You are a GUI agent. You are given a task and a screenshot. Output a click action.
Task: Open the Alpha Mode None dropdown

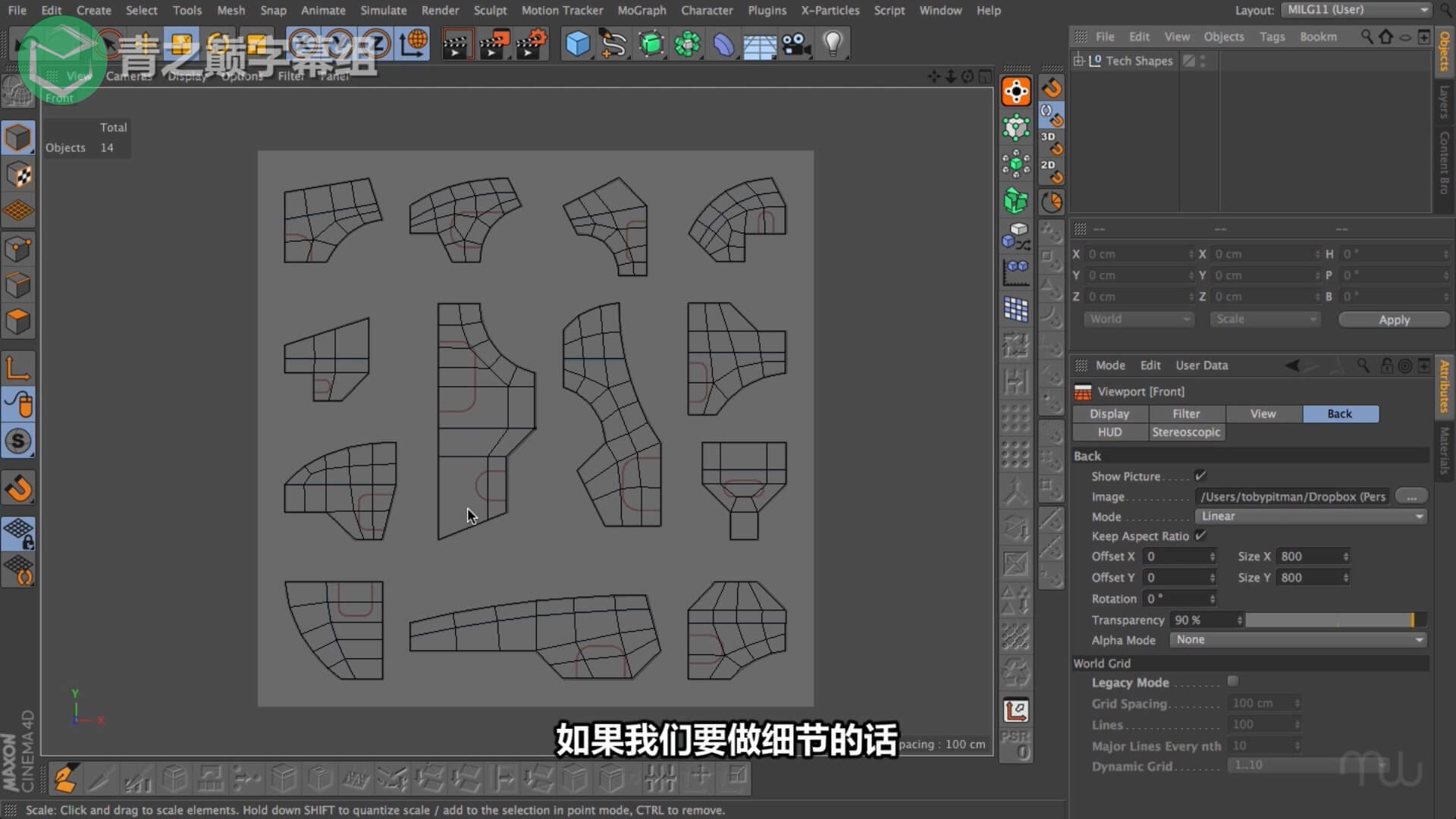1298,640
